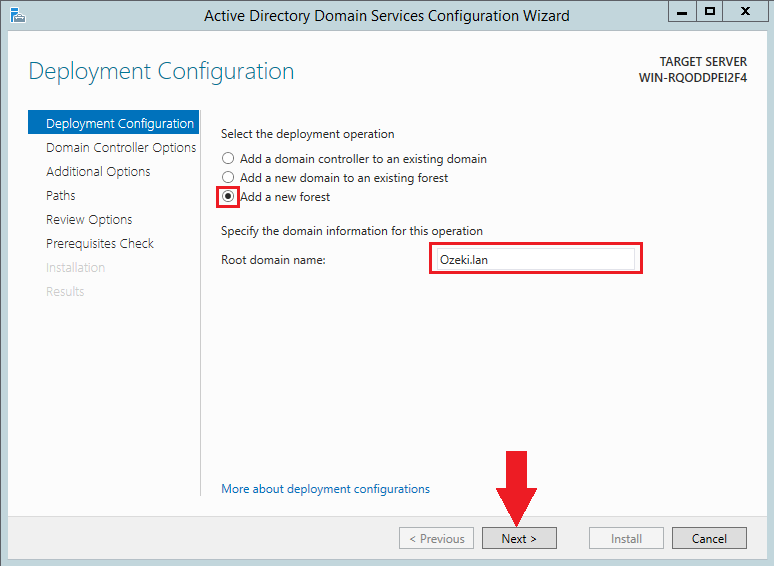The image size is (774, 566).
Task: Open the Deployment Configuration step
Action: point(119,124)
